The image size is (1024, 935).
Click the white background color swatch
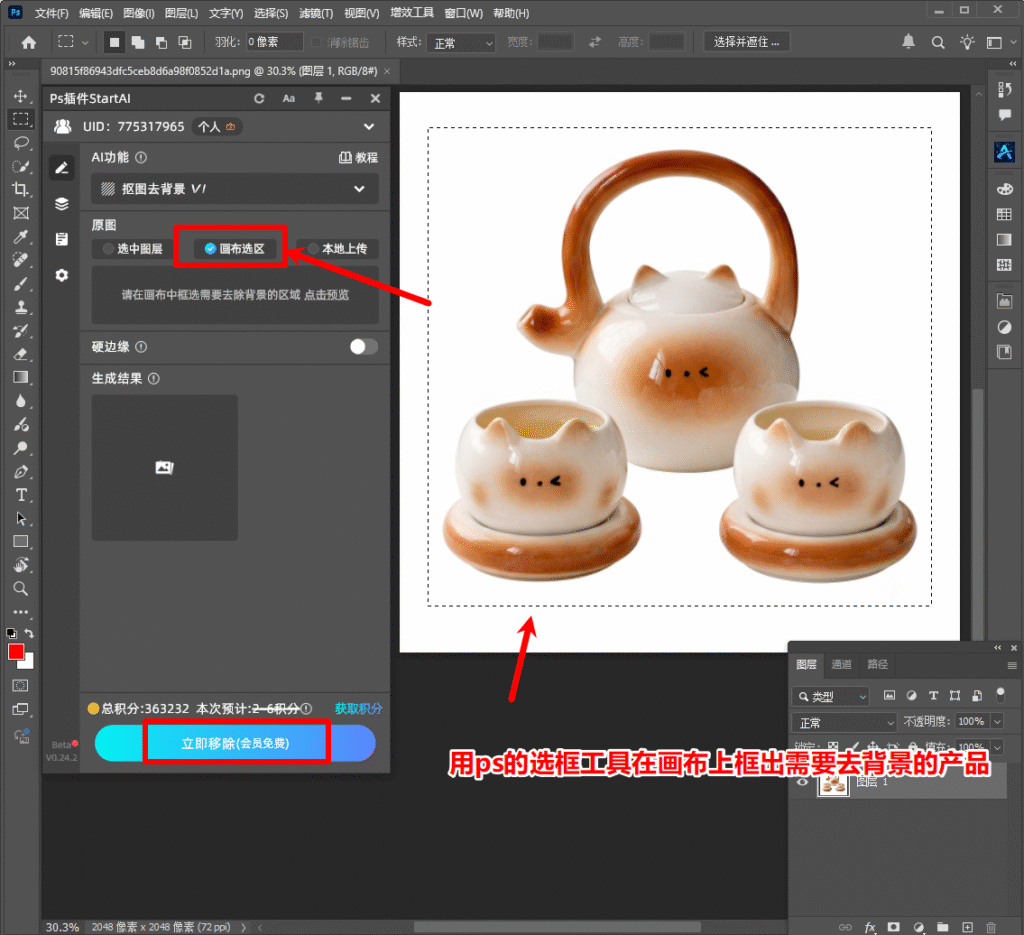(x=27, y=662)
